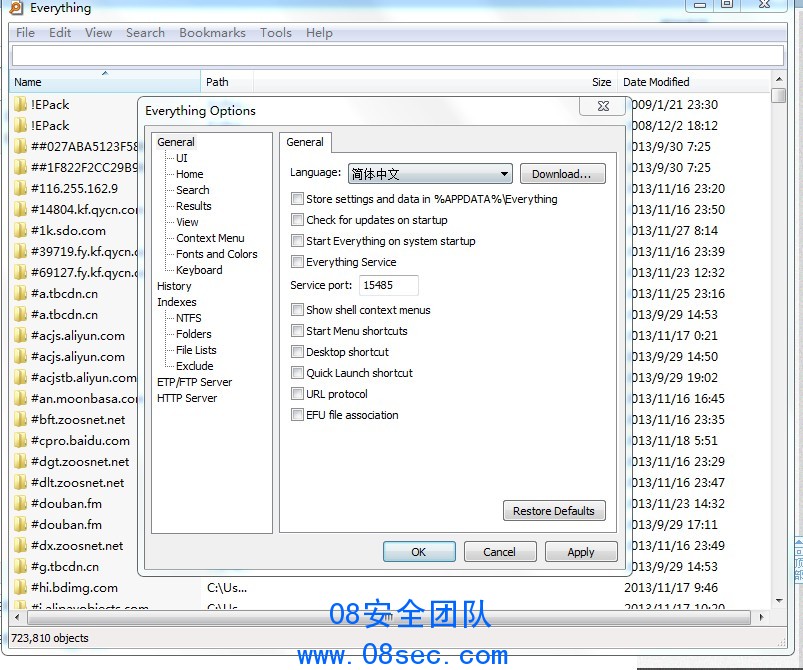This screenshot has width=803, height=670.
Task: Select Indexes in options tree
Action: (x=177, y=302)
